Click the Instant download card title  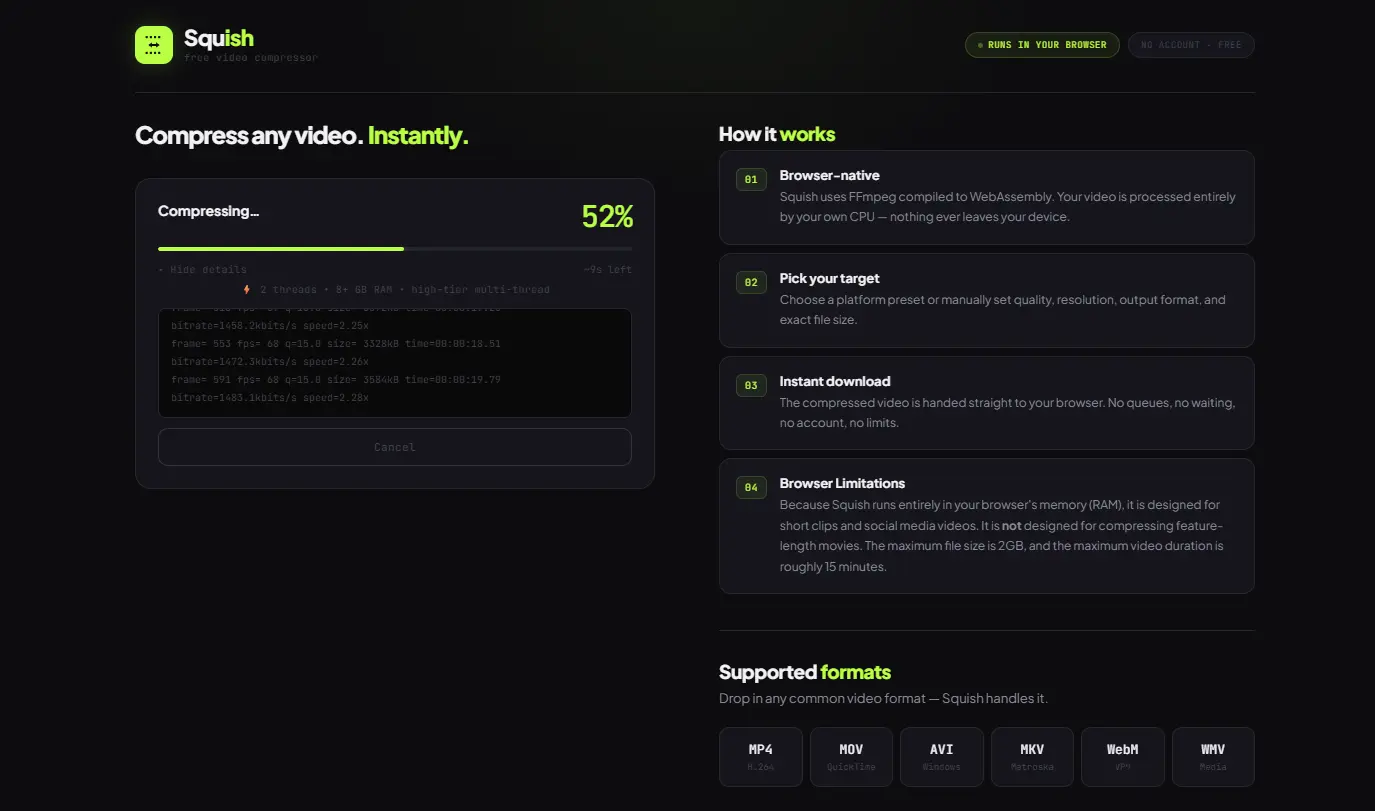[835, 381]
